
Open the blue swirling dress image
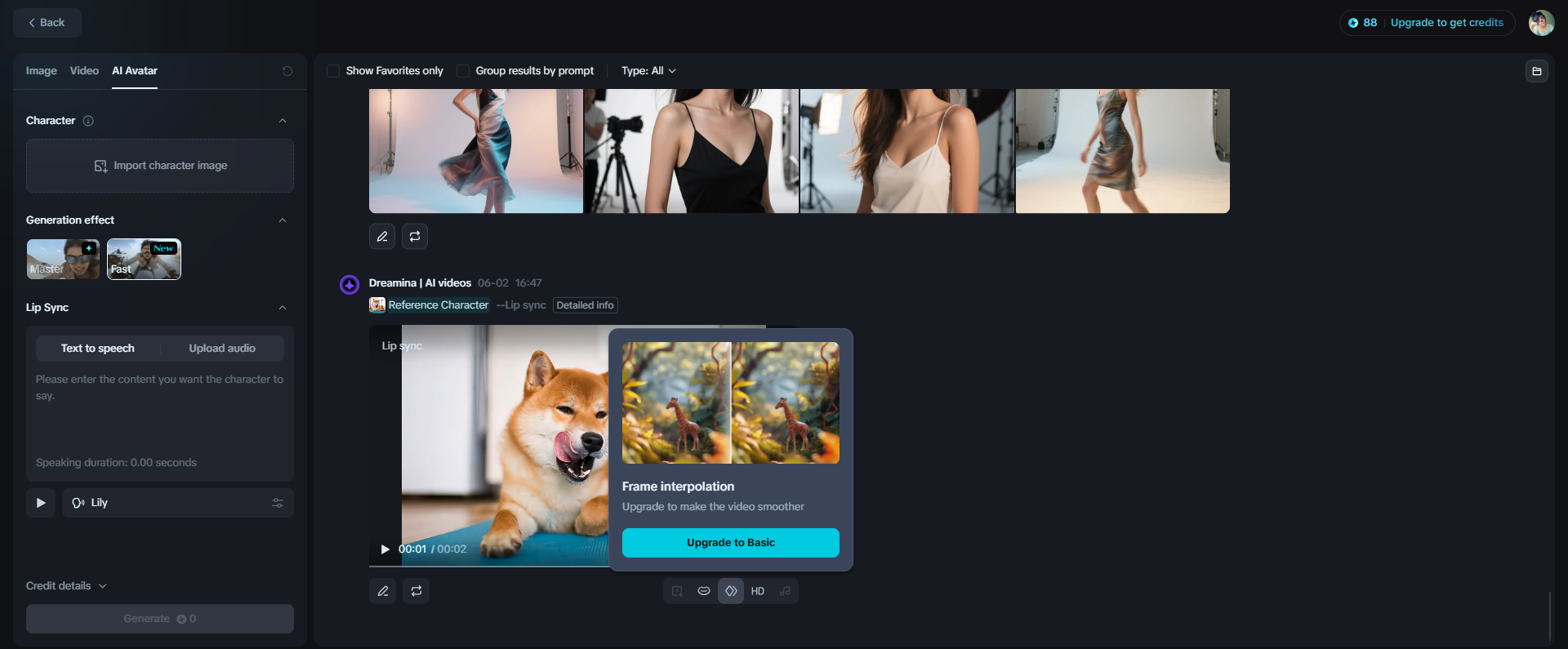pos(476,151)
